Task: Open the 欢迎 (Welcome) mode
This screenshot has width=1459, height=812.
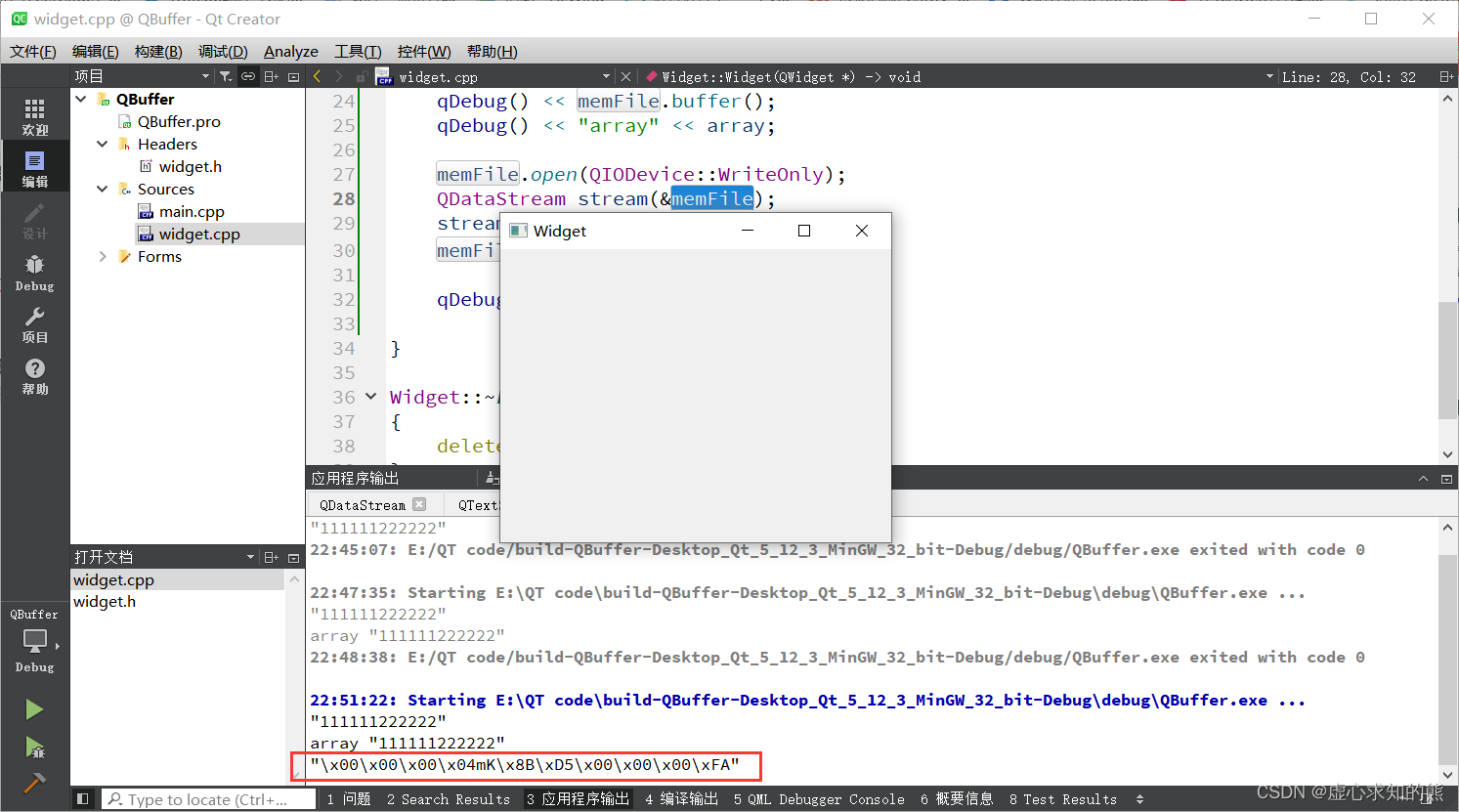Action: (x=34, y=116)
